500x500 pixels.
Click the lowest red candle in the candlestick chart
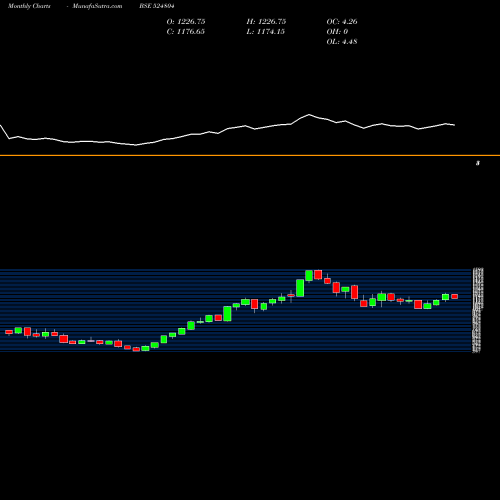(x=136, y=349)
